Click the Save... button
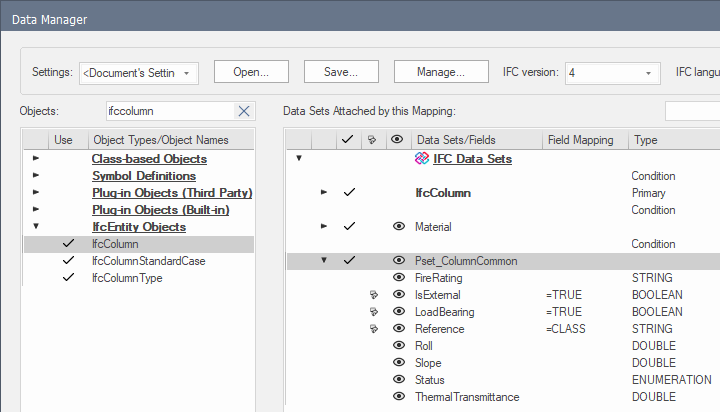This screenshot has width=720, height=412. pyautogui.click(x=341, y=72)
